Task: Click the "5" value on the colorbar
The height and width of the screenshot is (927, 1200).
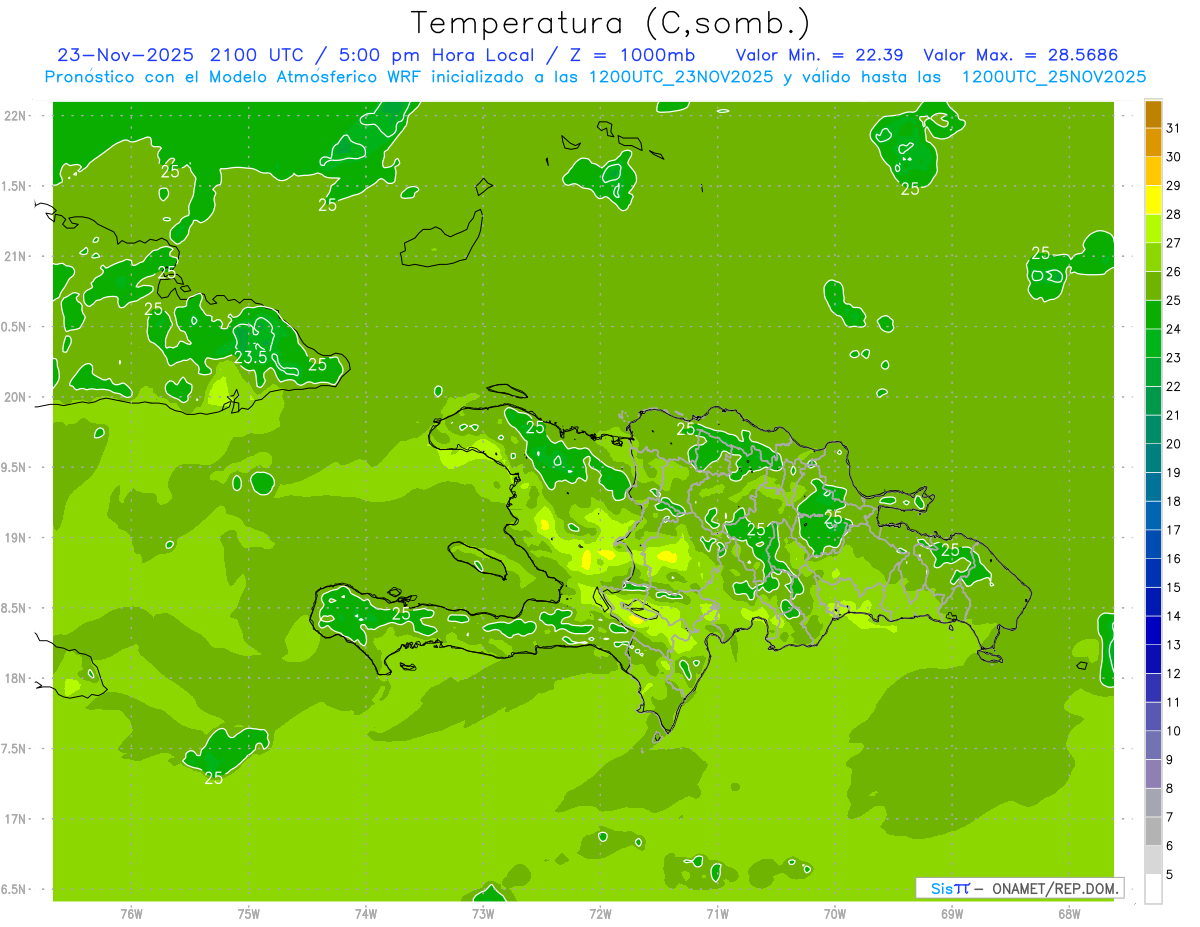Action: [x=1170, y=875]
